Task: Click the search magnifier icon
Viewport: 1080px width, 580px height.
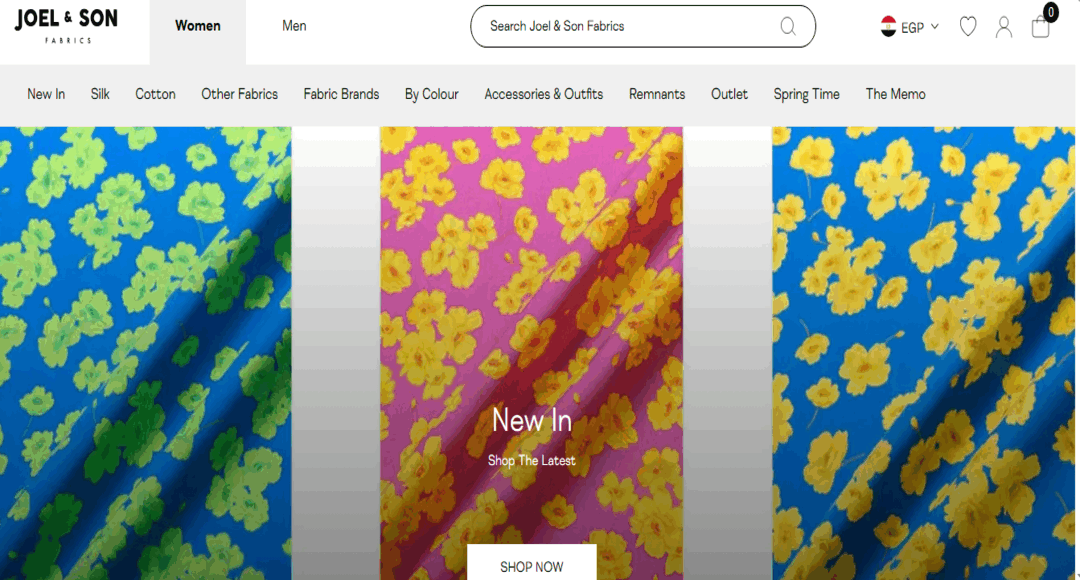Action: click(x=788, y=26)
